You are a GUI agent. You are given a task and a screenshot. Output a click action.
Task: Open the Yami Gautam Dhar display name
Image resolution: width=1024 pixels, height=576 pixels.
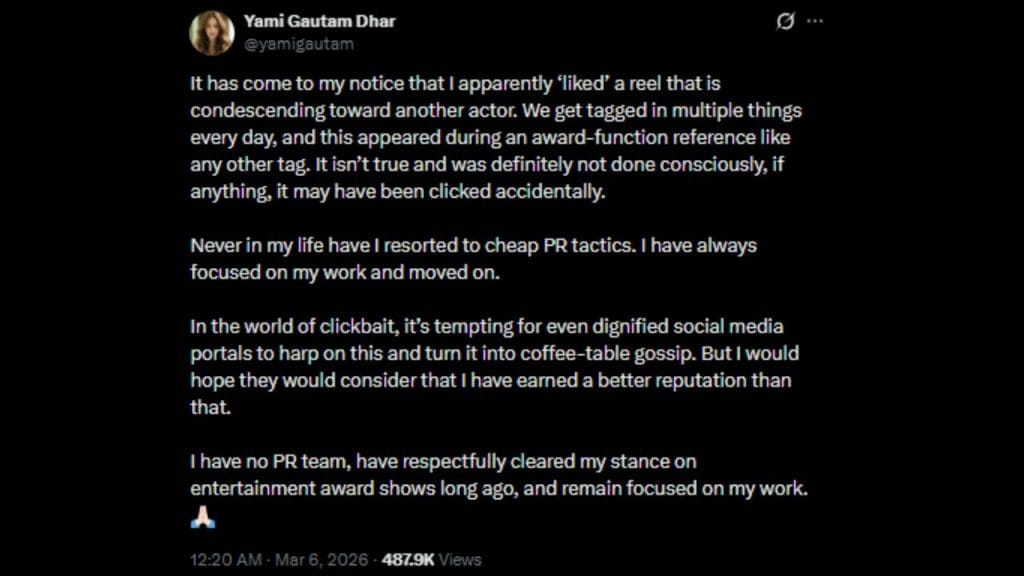tap(319, 21)
